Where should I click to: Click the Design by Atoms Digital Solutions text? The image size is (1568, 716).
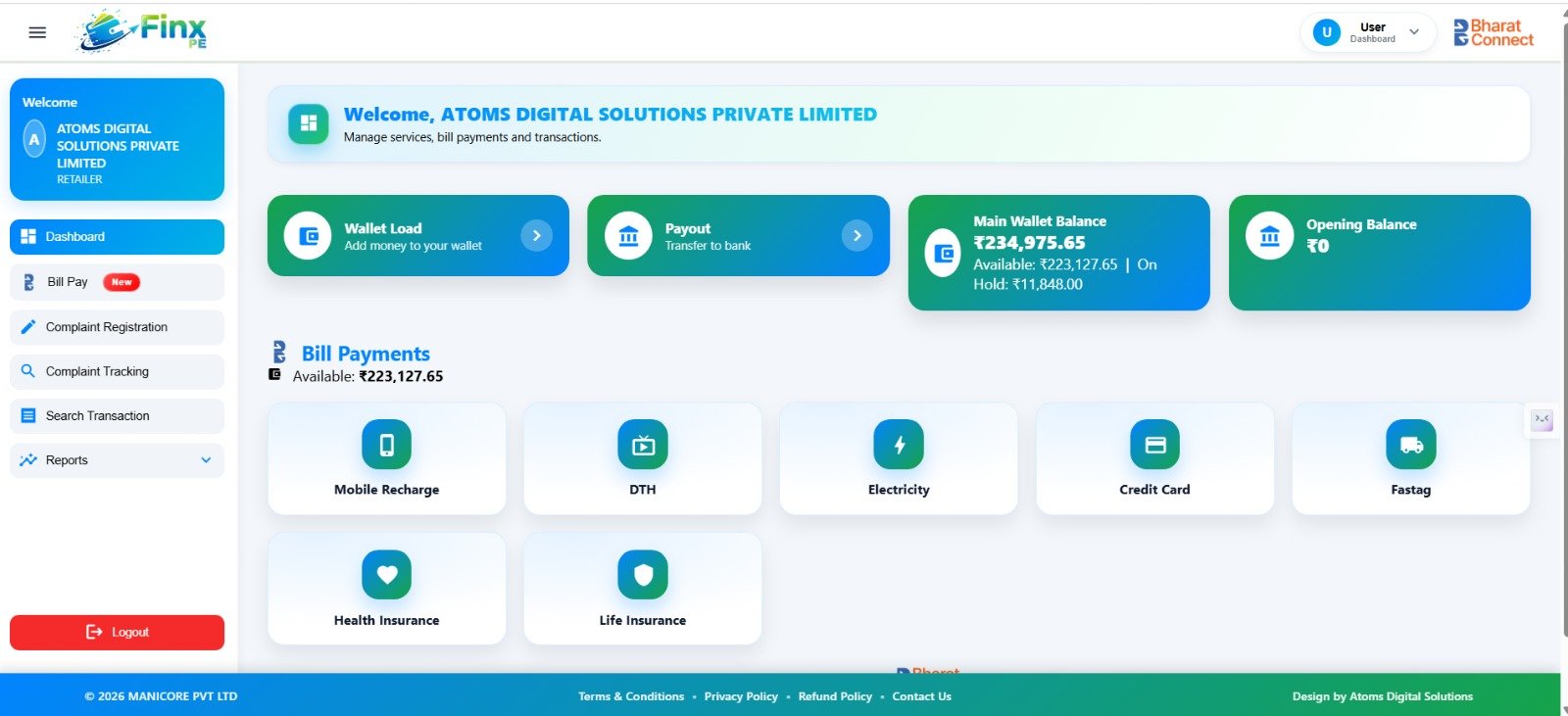pyautogui.click(x=1383, y=696)
